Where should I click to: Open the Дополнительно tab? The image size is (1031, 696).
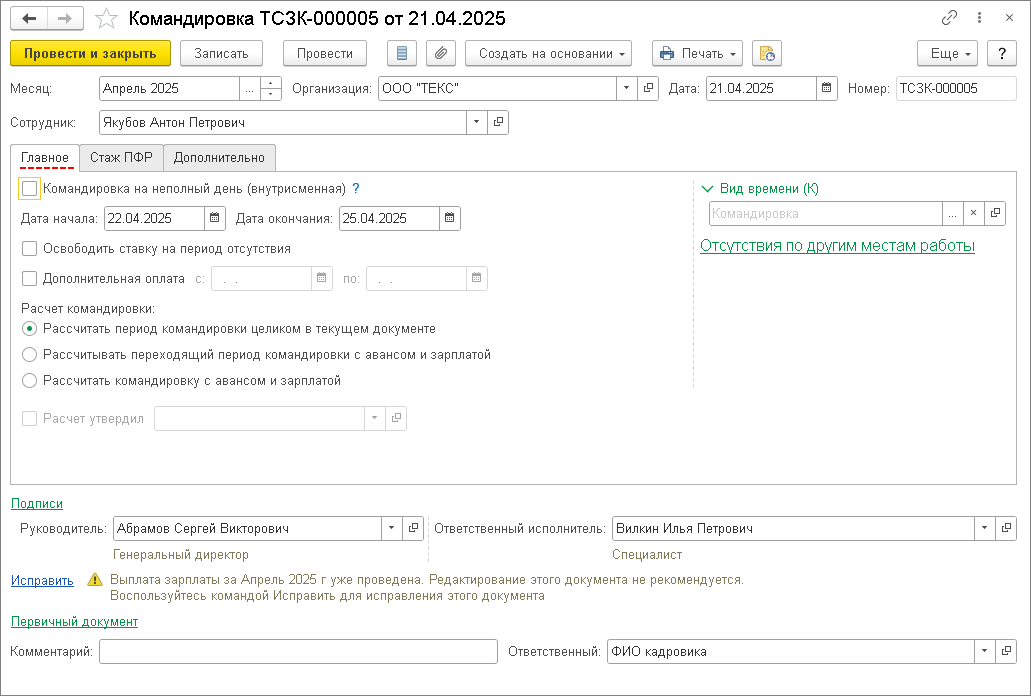point(219,157)
